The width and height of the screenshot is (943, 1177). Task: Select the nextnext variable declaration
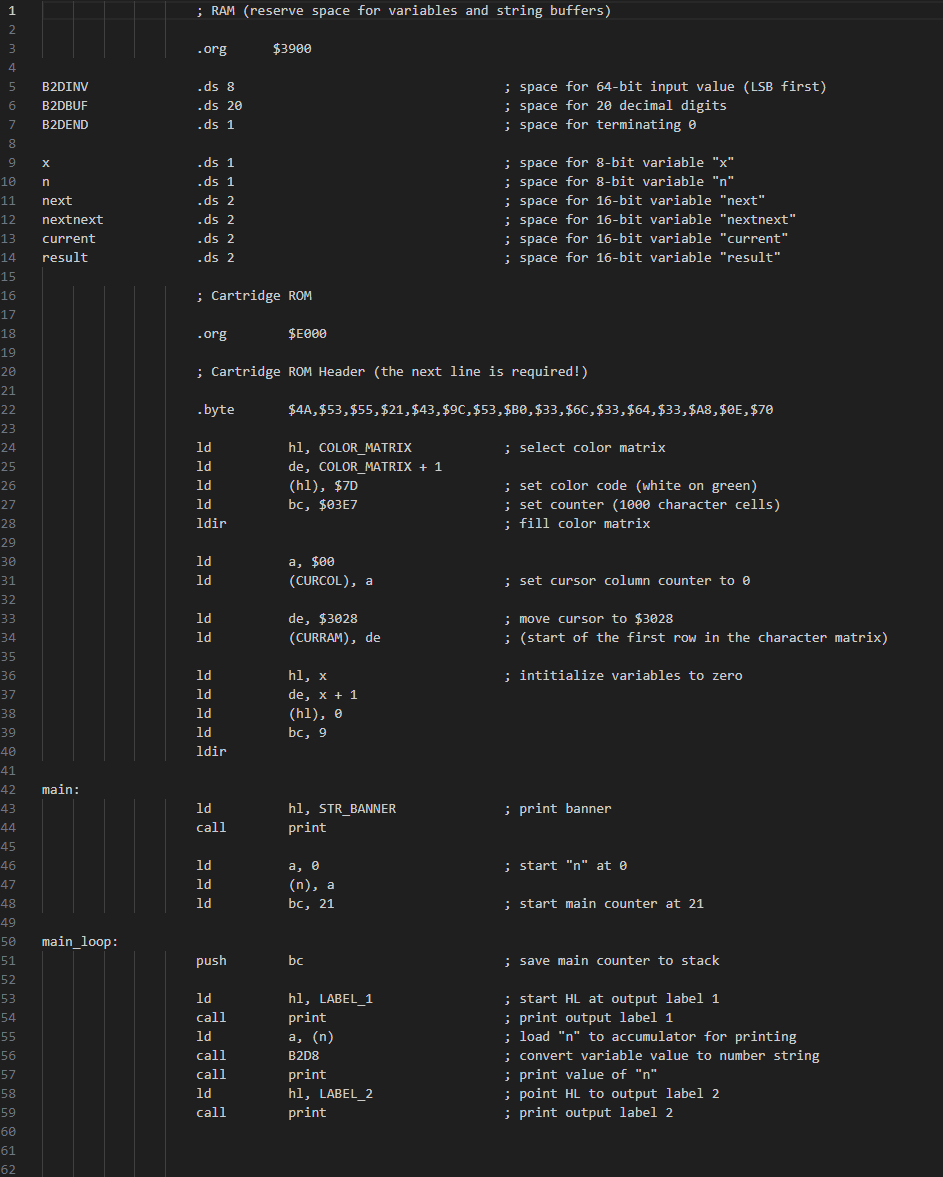pos(72,219)
